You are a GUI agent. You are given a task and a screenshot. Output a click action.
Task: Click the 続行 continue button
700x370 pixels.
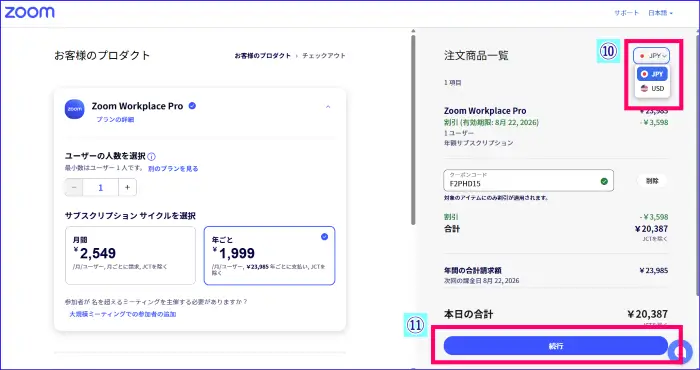tap(555, 346)
